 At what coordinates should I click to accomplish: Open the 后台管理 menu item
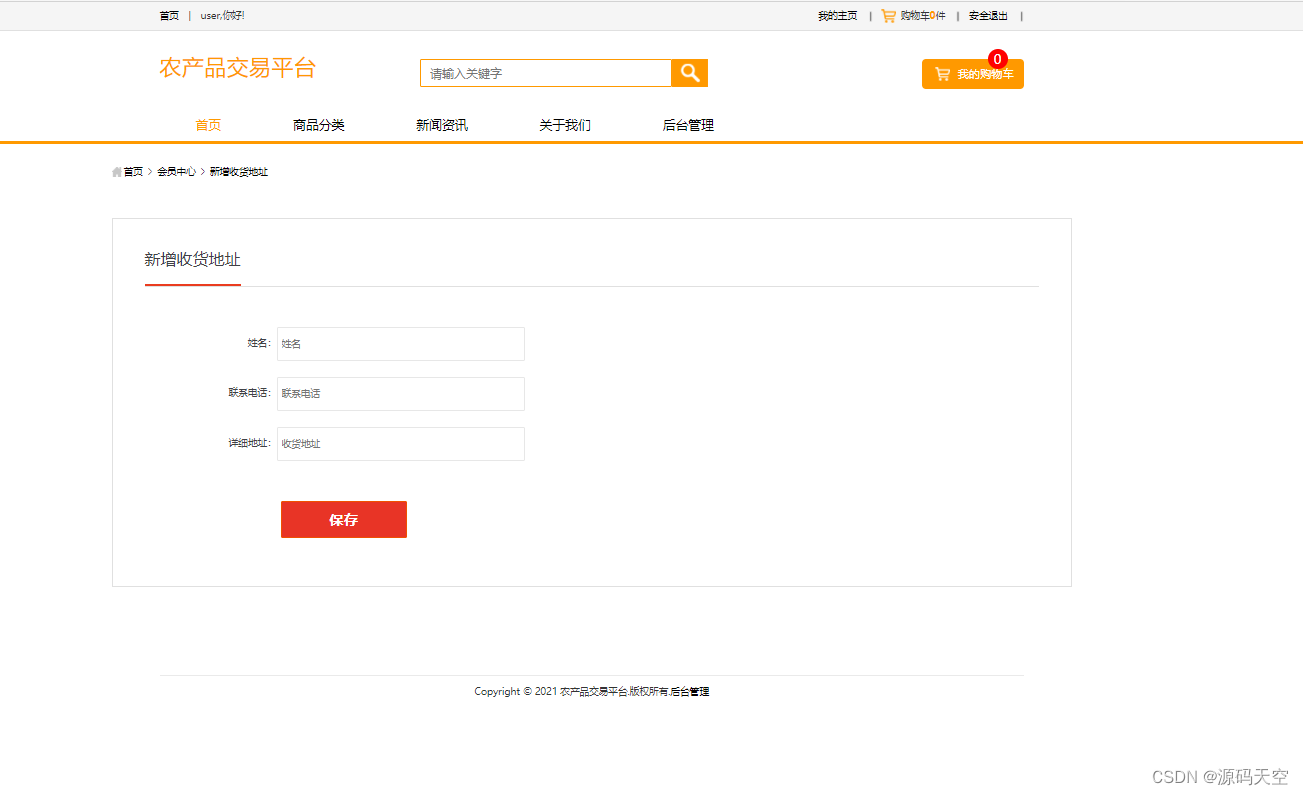click(687, 124)
